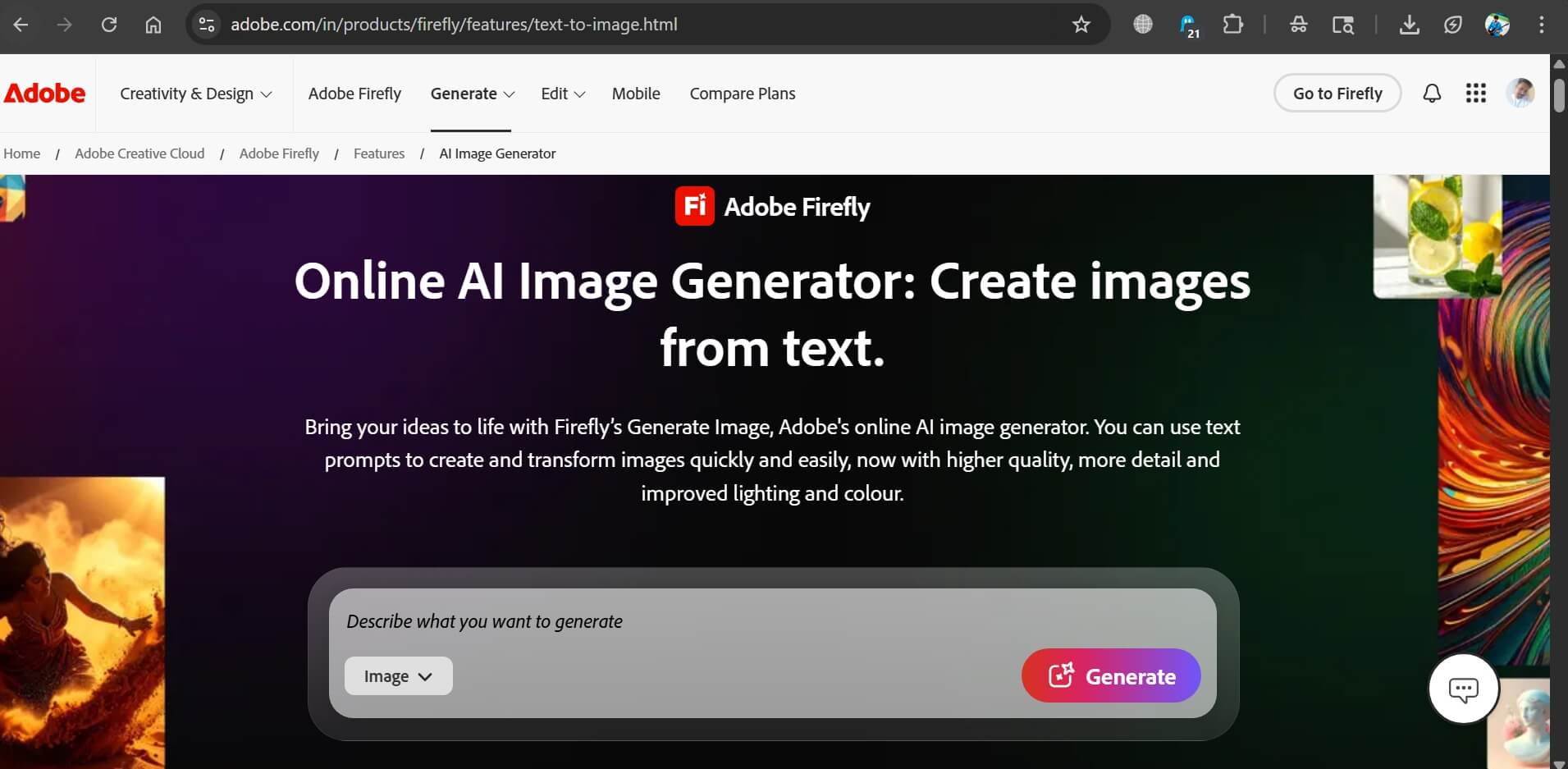Screen dimensions: 1568x769
Task: Open the Image type dropdown in the prompt bar
Action: click(398, 675)
